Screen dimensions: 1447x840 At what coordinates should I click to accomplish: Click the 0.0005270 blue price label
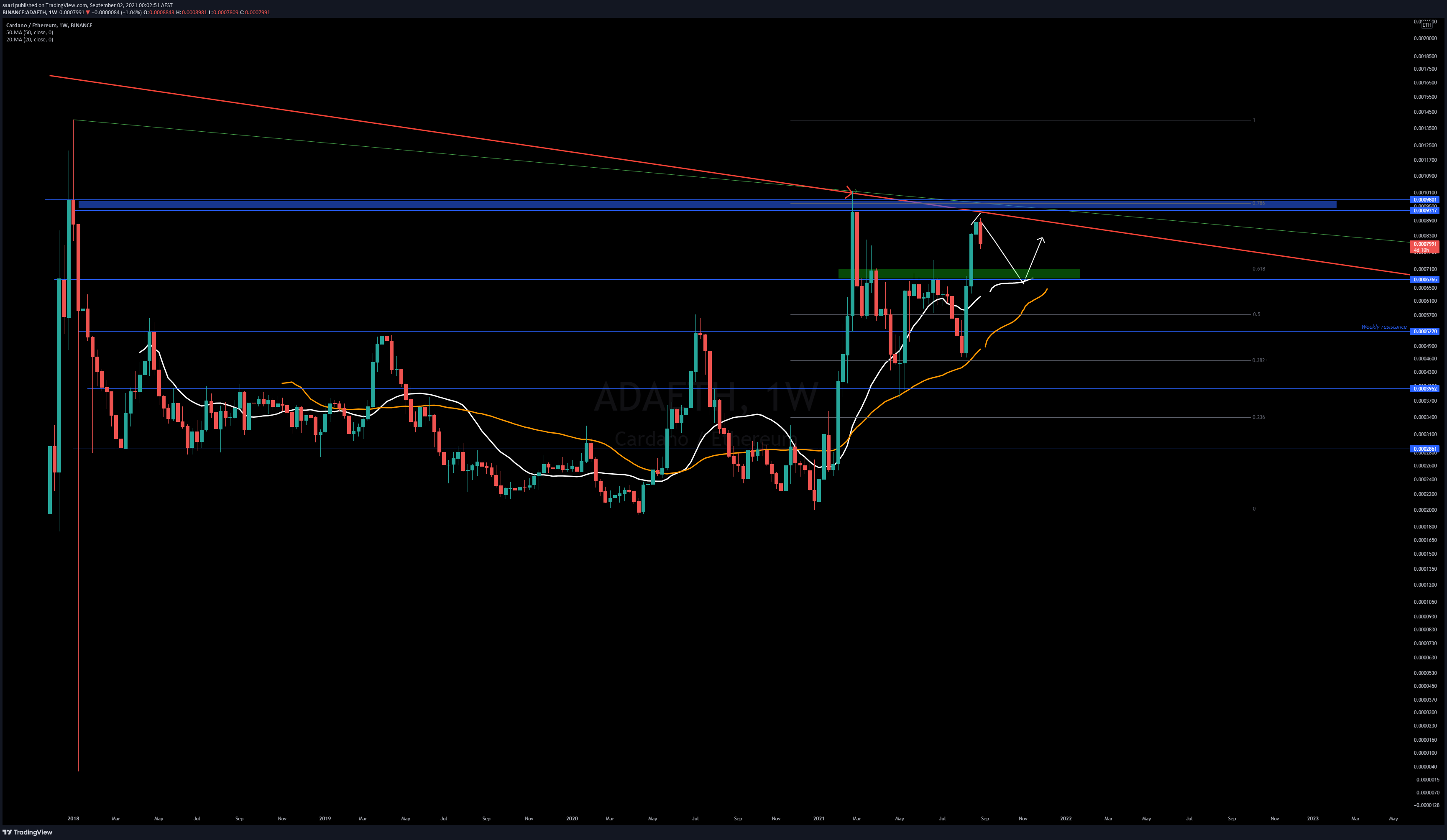click(1424, 331)
